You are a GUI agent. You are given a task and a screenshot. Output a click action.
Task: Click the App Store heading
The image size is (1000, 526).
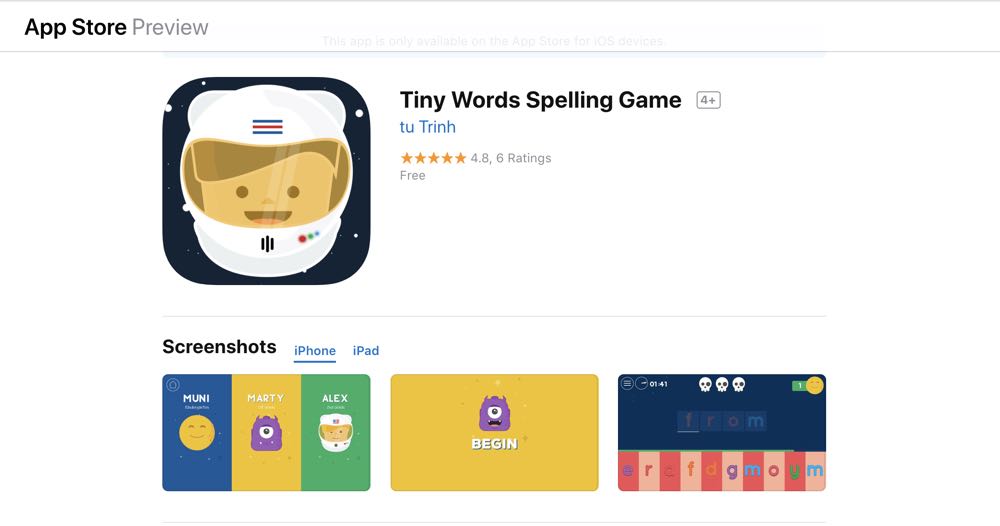tap(75, 27)
